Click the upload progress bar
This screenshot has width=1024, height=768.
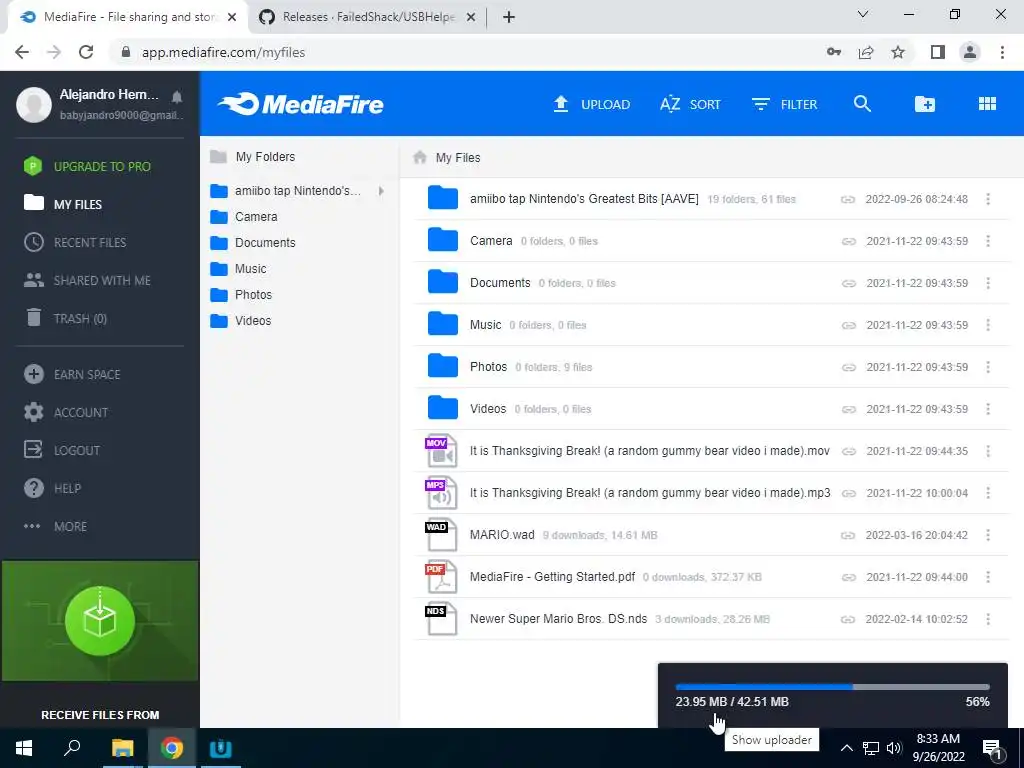pos(833,687)
